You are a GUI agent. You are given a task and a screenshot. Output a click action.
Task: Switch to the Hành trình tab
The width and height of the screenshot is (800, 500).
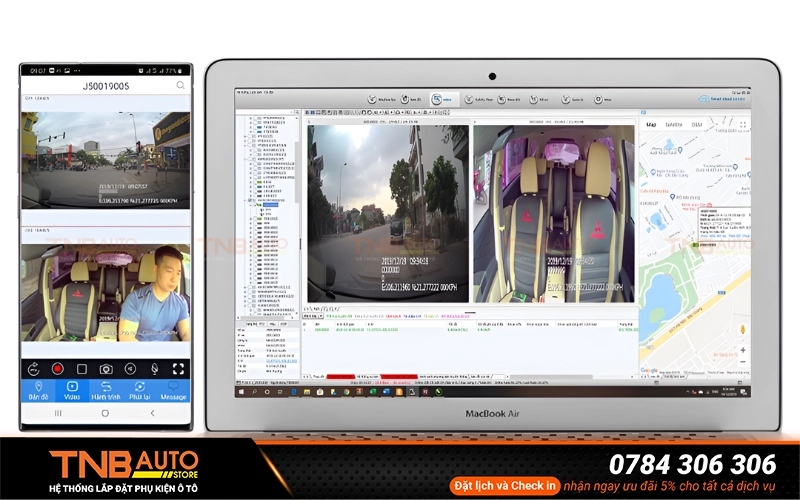click(106, 390)
